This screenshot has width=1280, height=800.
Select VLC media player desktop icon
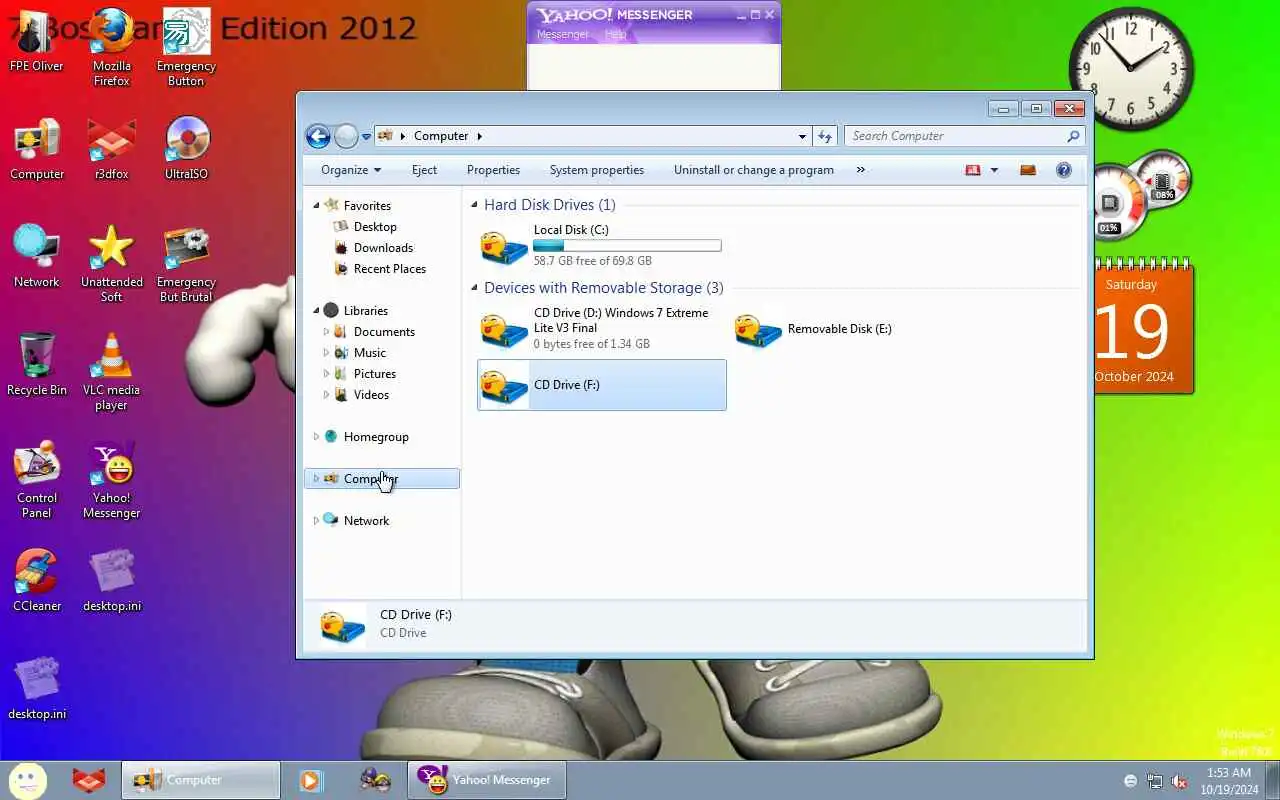point(111,372)
